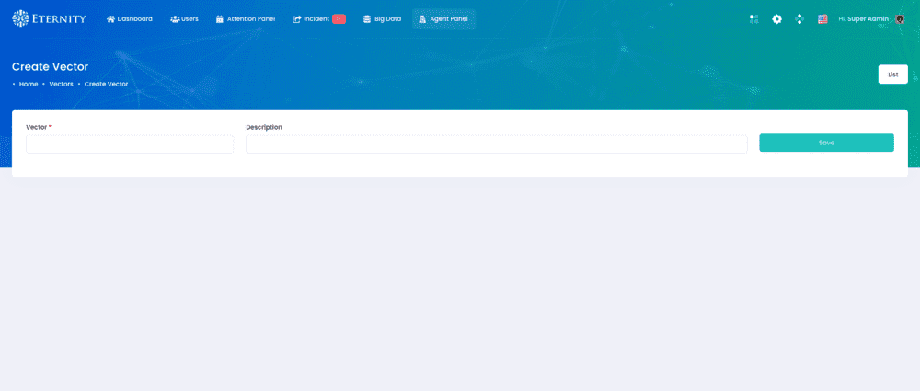The width and height of the screenshot is (920, 391).
Task: Open the Big Data menu
Action: (x=382, y=19)
